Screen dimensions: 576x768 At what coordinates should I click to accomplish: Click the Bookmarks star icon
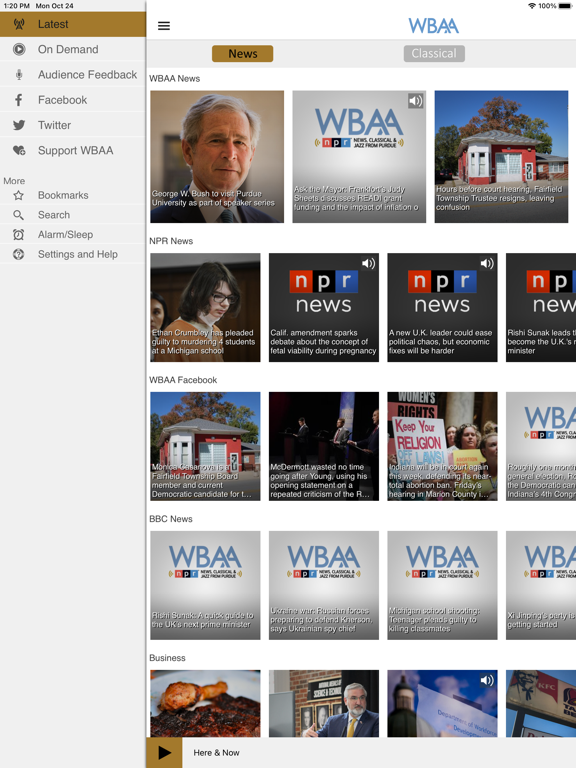pyautogui.click(x=19, y=195)
